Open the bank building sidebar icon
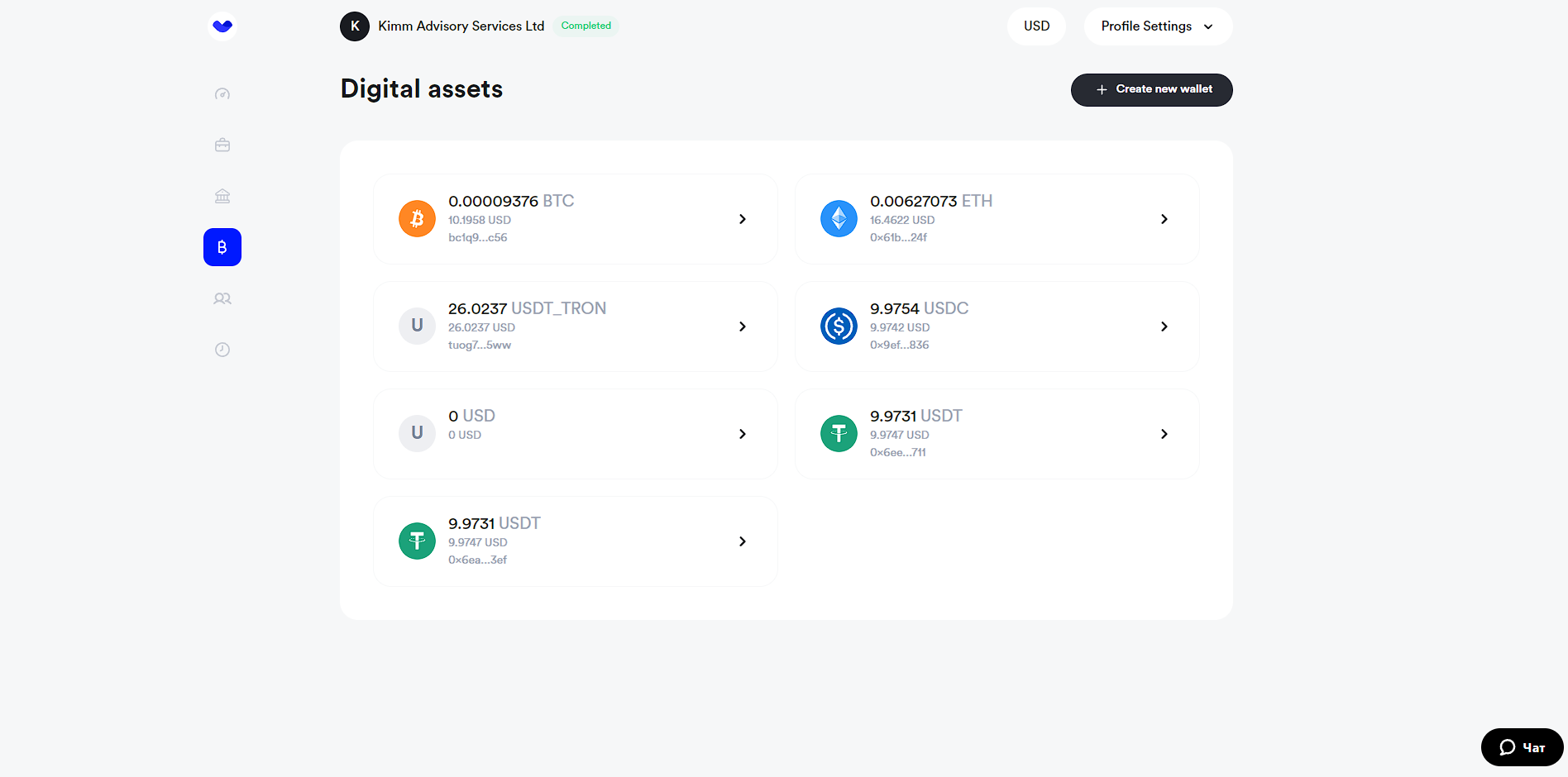The height and width of the screenshot is (777, 1568). (x=222, y=196)
